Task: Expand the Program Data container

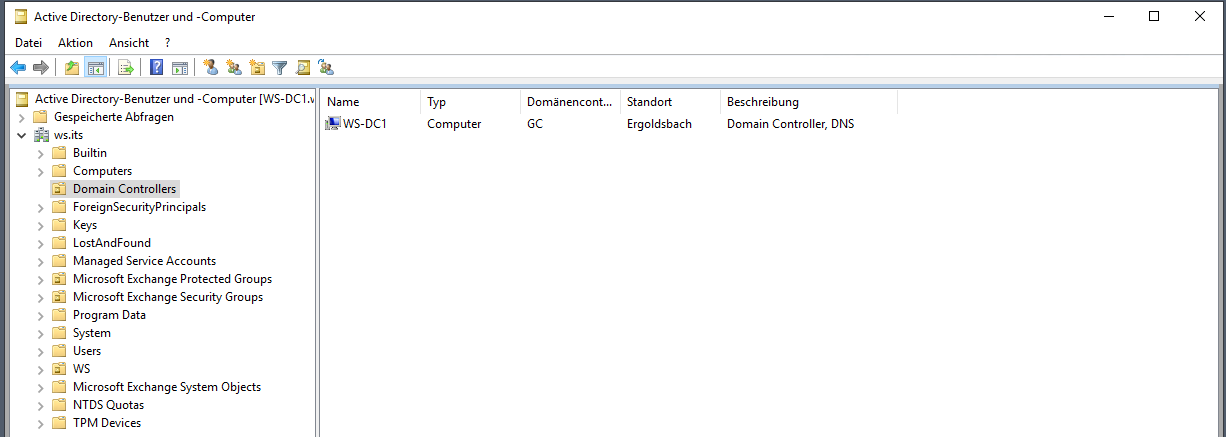Action: click(x=40, y=315)
